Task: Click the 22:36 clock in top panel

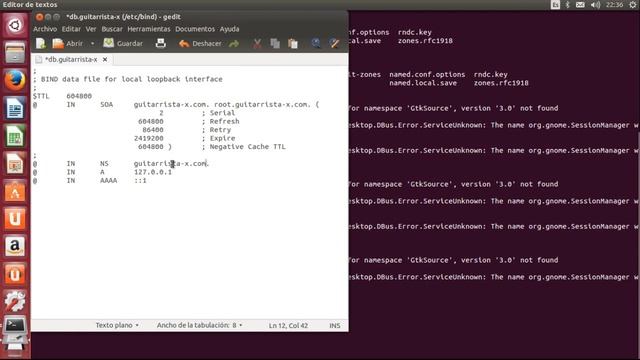Action: (x=614, y=5)
